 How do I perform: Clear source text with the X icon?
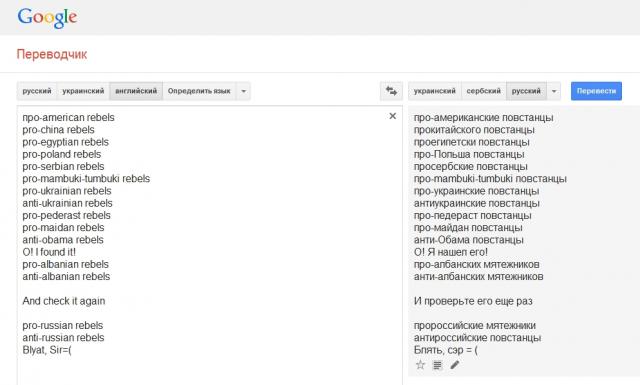[393, 116]
